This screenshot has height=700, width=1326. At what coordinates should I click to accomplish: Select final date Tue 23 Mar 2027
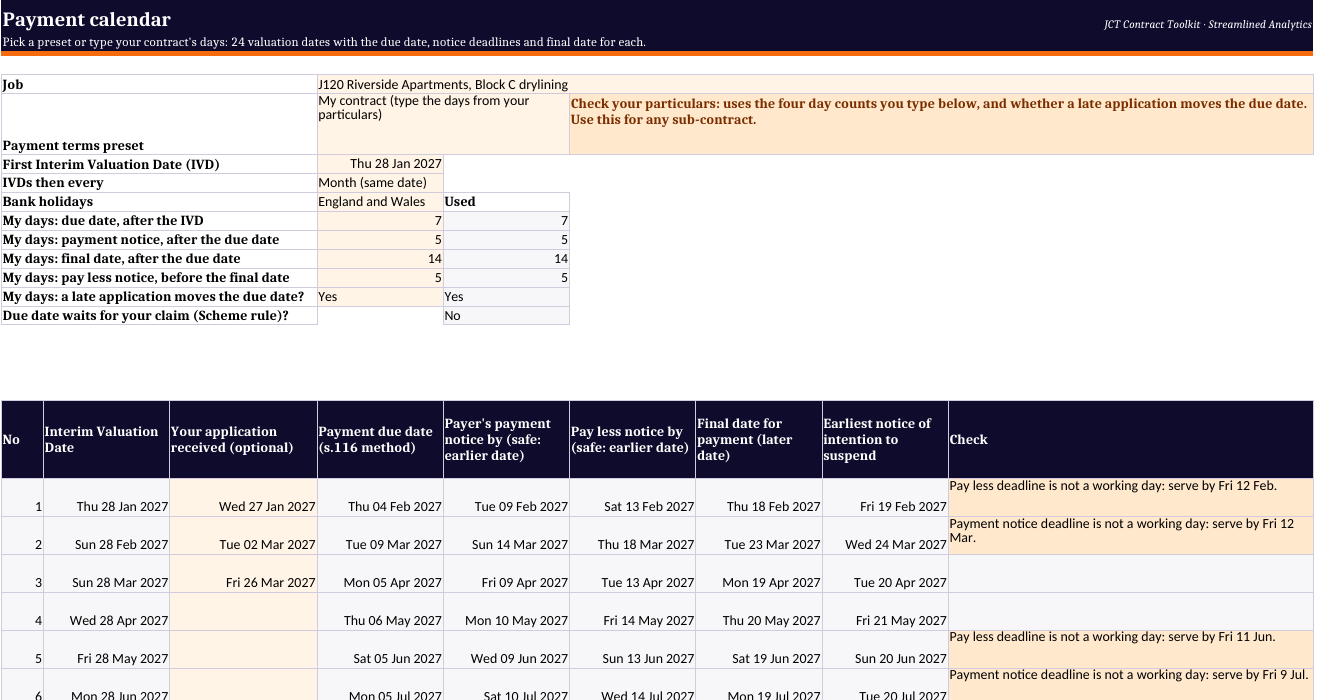[x=758, y=536]
